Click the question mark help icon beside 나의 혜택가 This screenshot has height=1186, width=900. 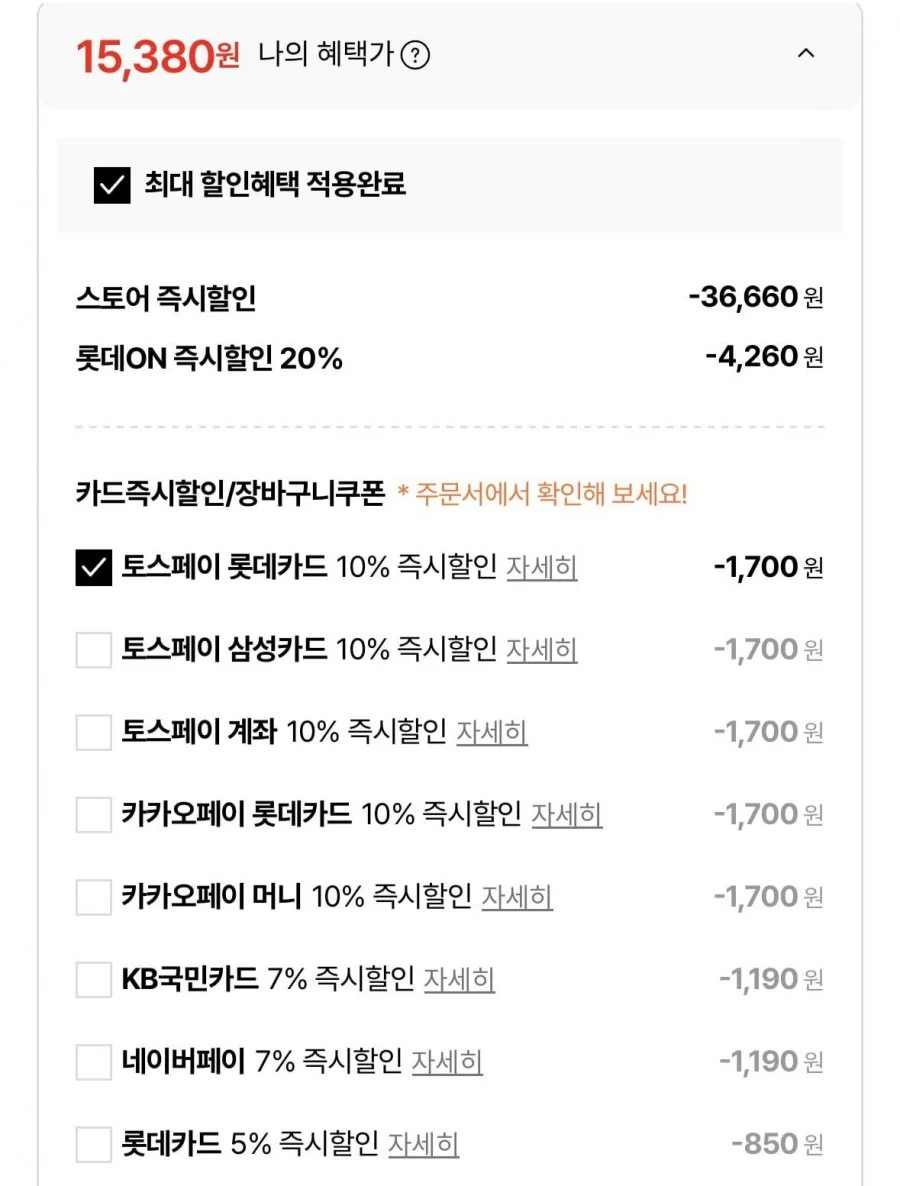pos(415,55)
